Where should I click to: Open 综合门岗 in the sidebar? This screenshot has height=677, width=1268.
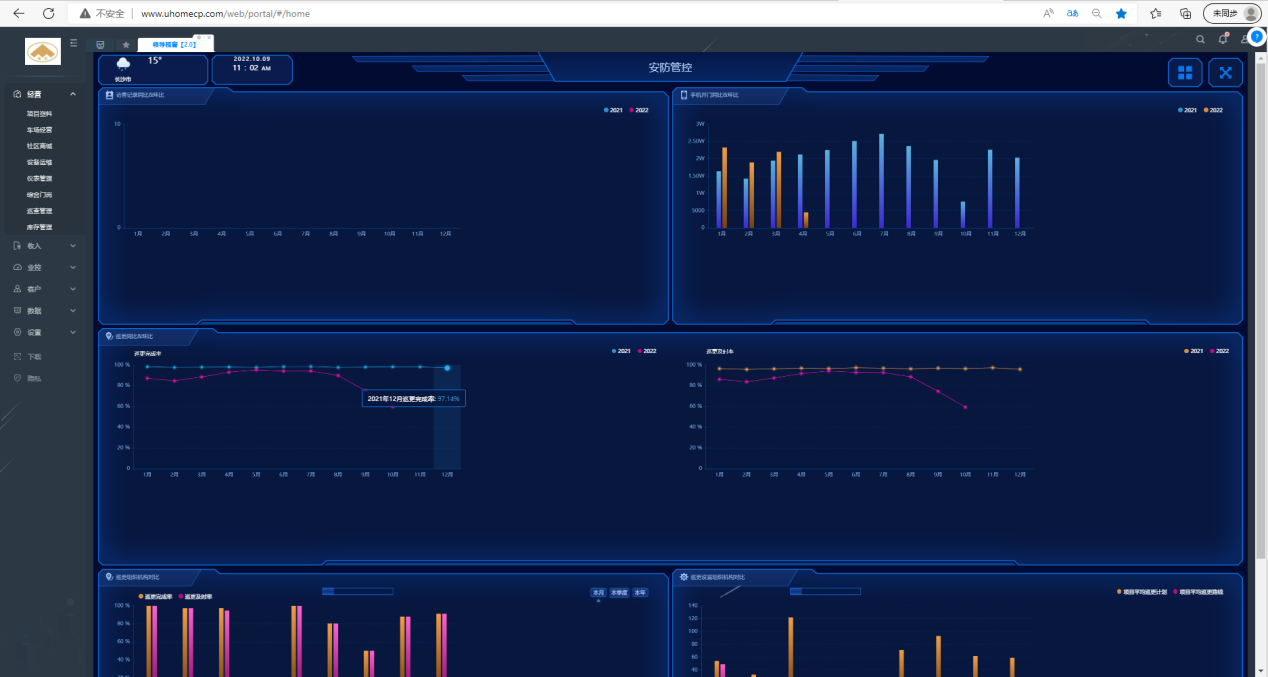pos(40,195)
